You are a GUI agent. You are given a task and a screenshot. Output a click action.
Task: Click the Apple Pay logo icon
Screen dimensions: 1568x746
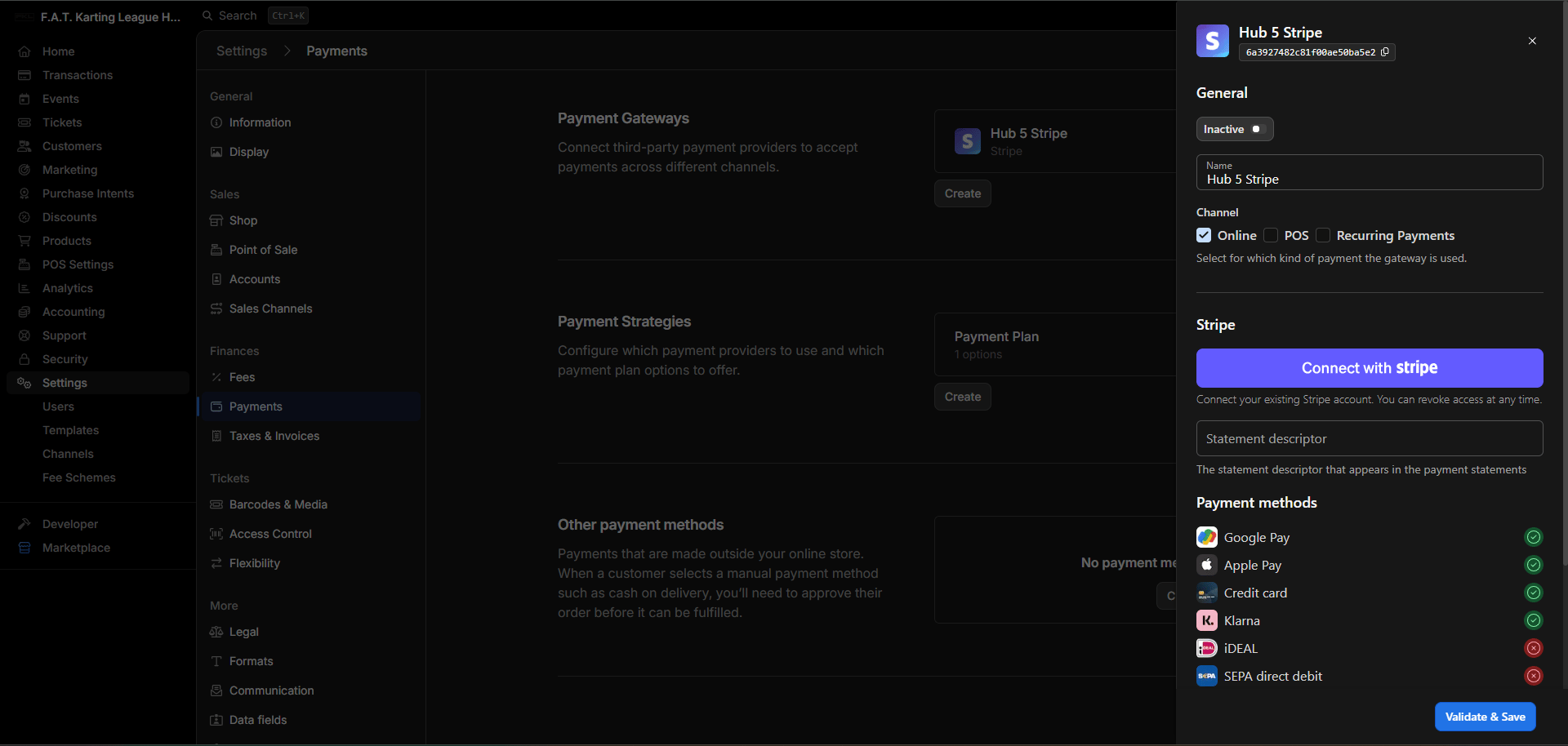click(1207, 565)
